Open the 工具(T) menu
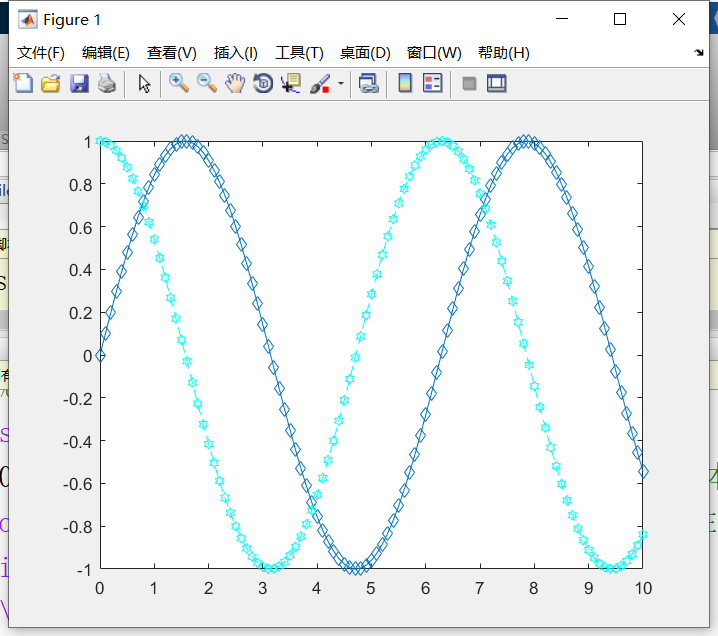The width and height of the screenshot is (718, 636). tap(299, 53)
